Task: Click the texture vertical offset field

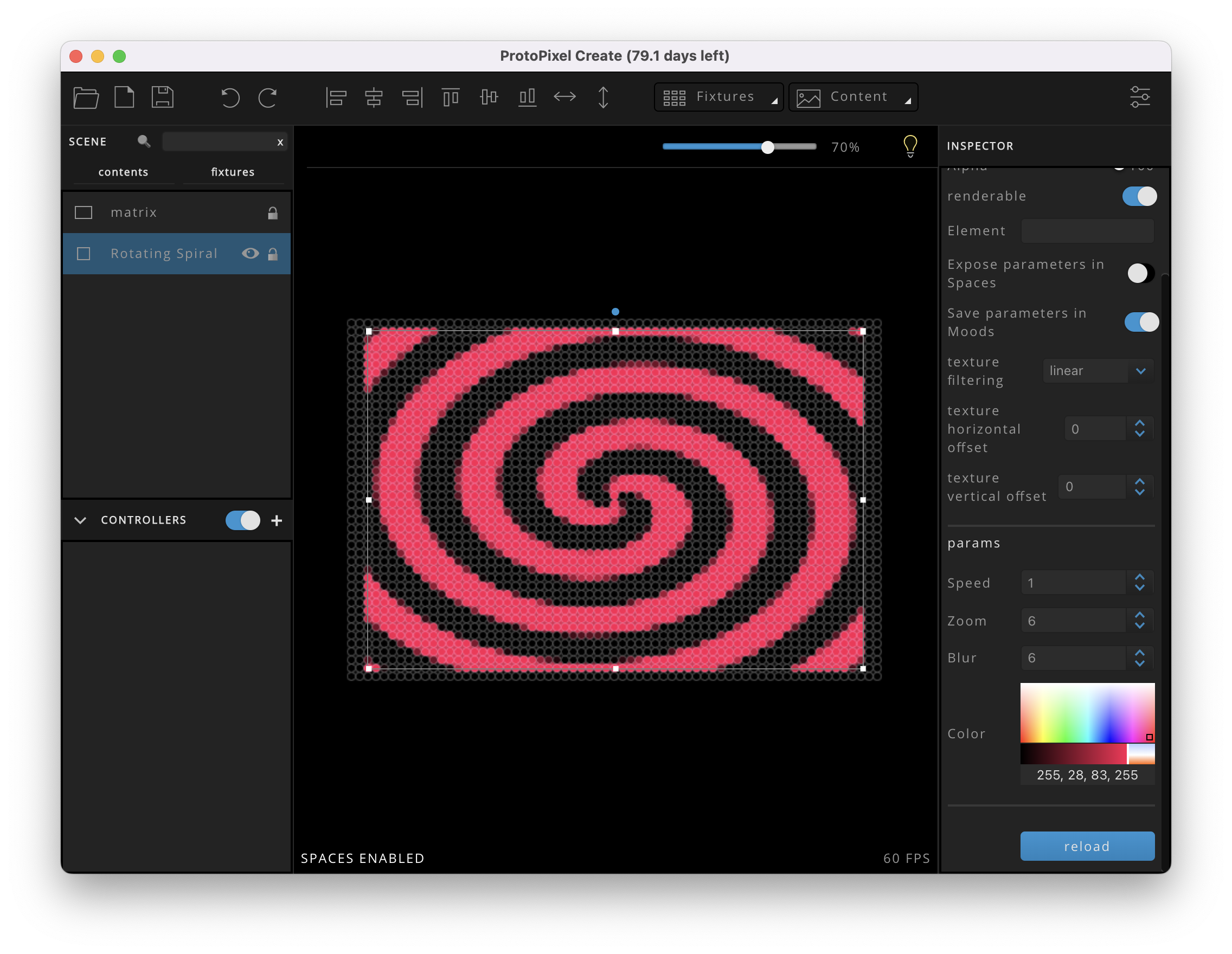Action: tap(1092, 487)
